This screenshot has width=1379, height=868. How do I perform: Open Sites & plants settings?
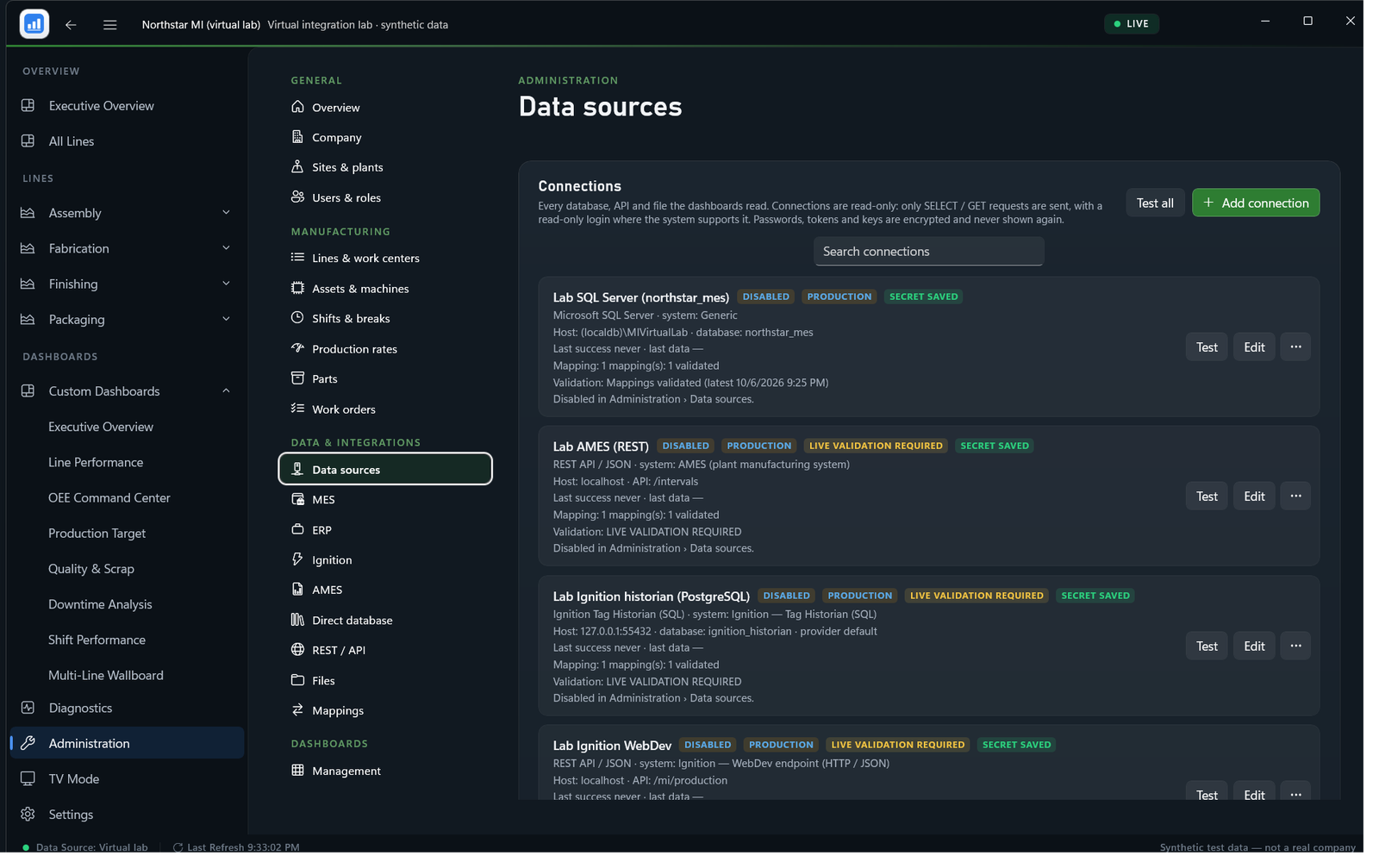tap(385, 167)
